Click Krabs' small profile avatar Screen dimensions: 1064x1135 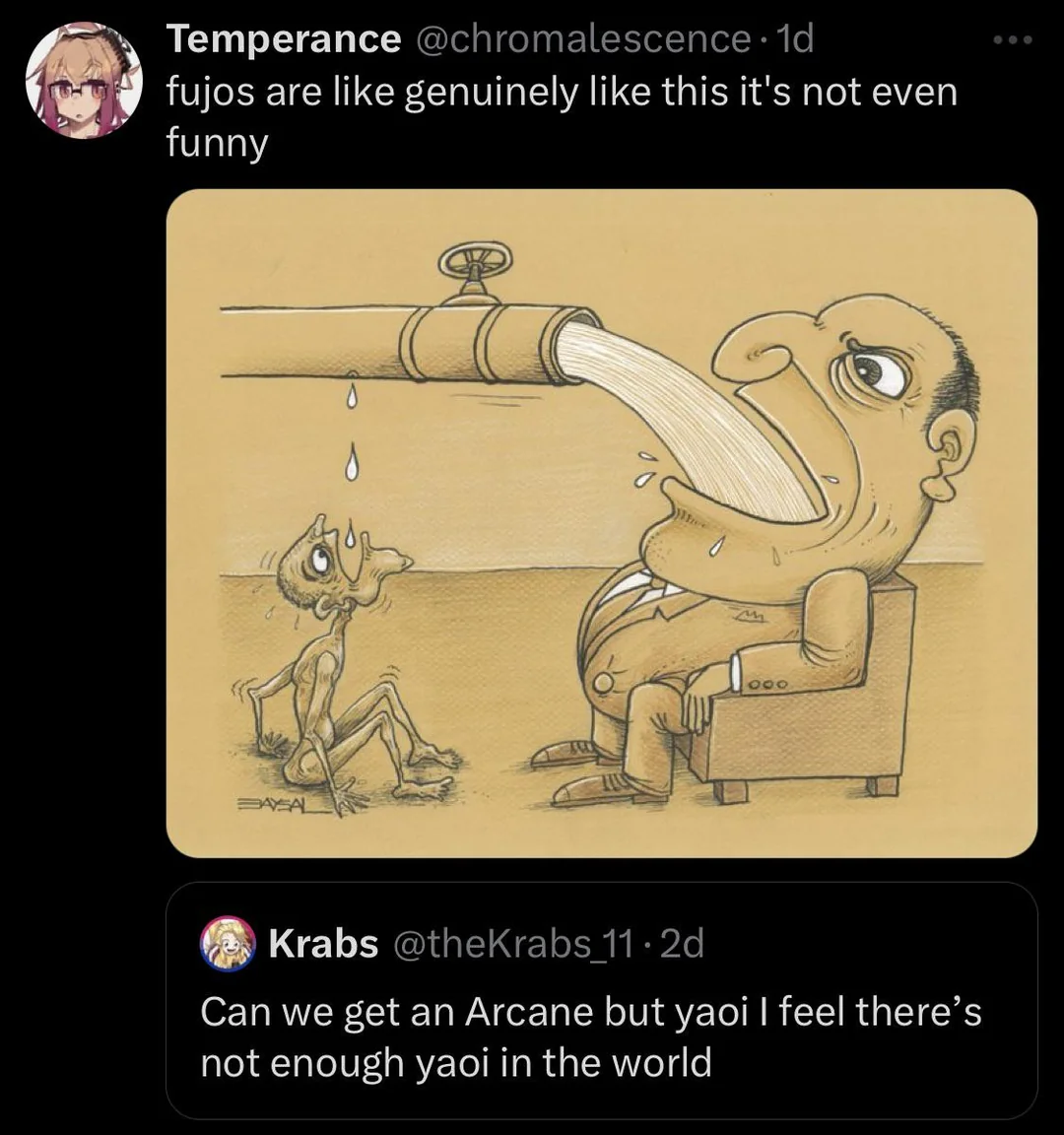[228, 944]
